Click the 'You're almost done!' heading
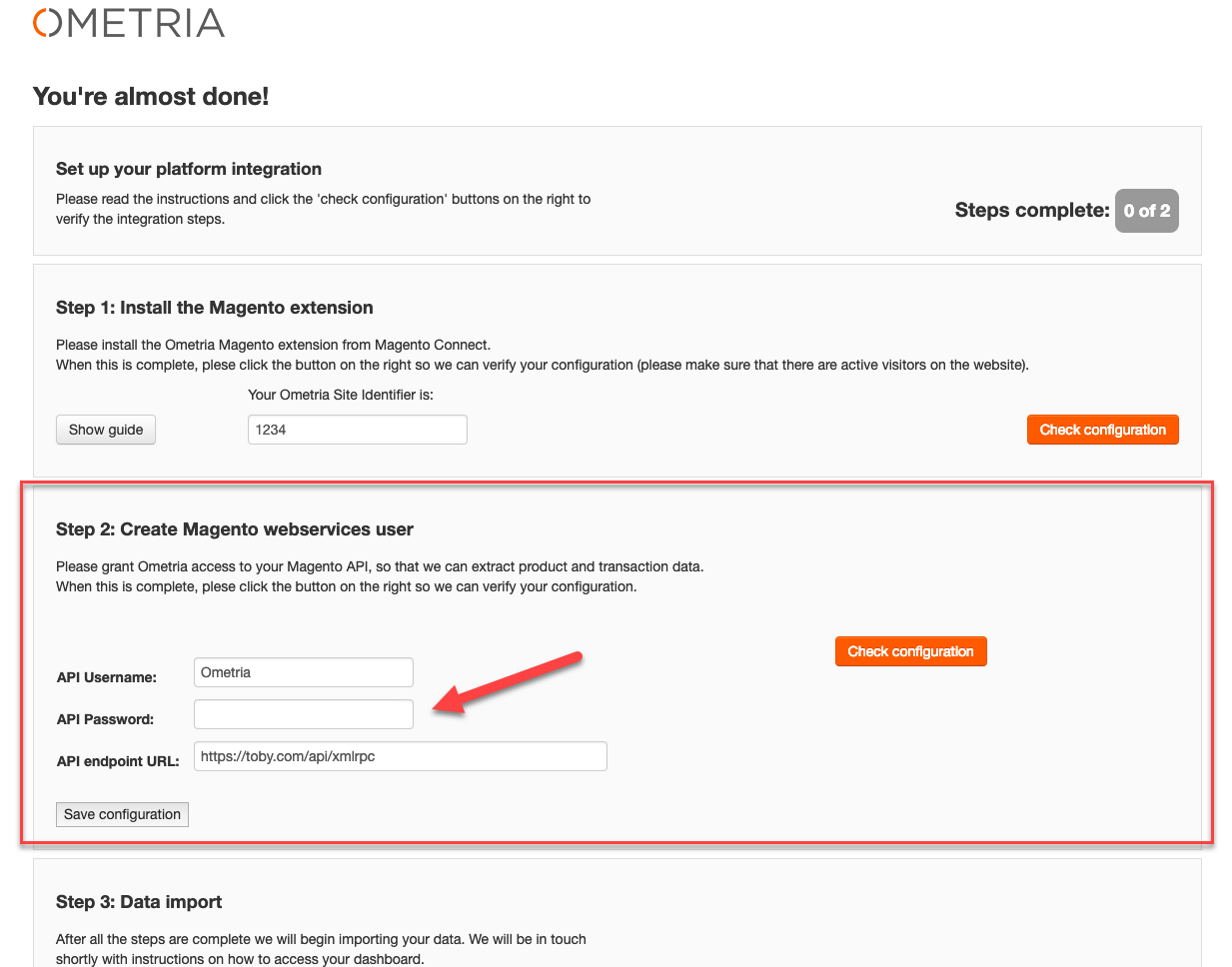The height and width of the screenshot is (967, 1232). [151, 97]
